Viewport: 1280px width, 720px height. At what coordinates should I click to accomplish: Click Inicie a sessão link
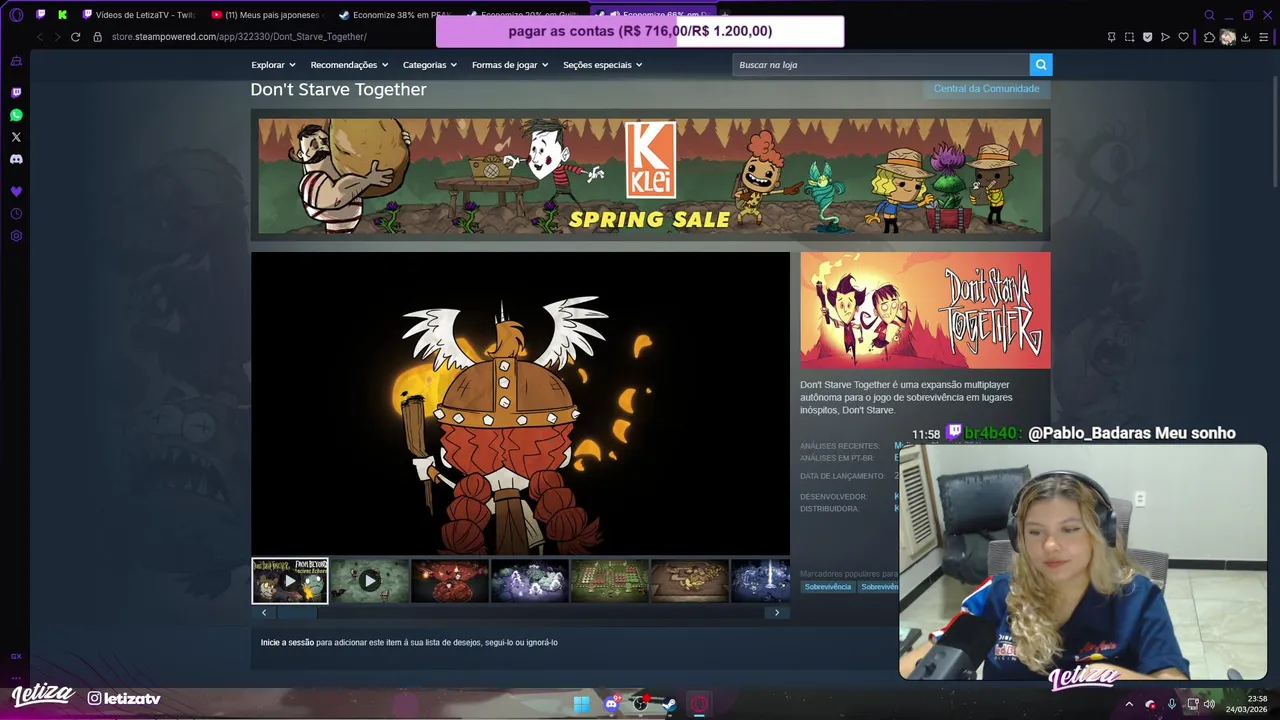pyautogui.click(x=287, y=642)
